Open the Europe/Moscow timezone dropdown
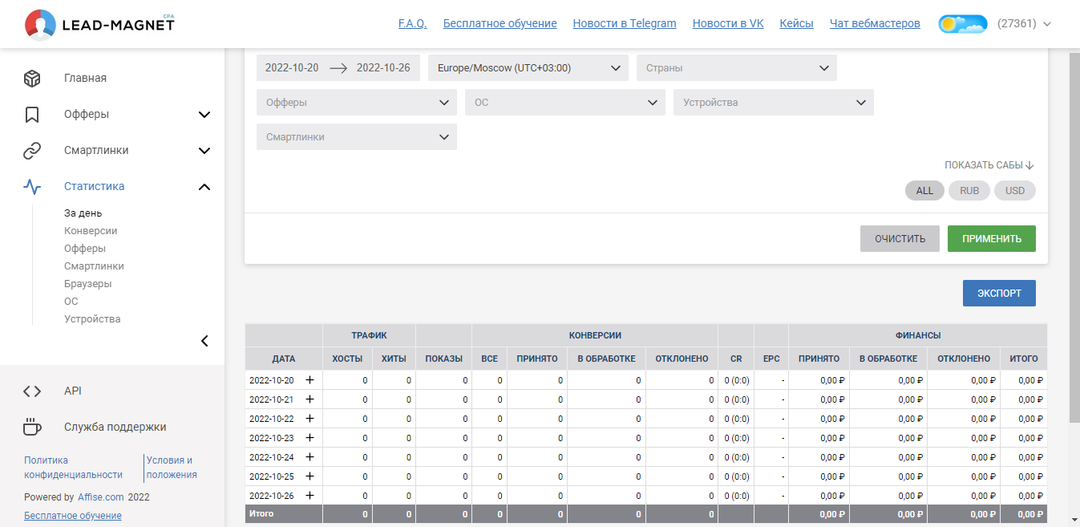 coord(528,68)
